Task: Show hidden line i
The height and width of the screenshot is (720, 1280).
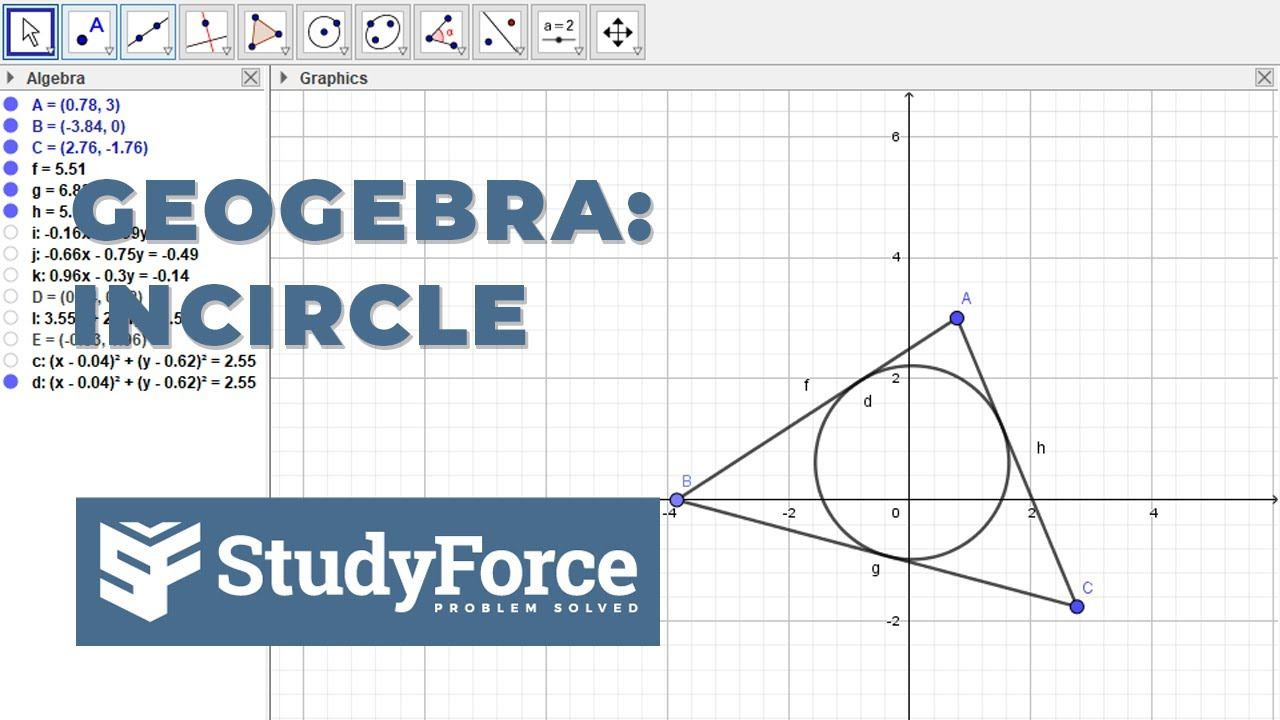Action: coord(11,233)
